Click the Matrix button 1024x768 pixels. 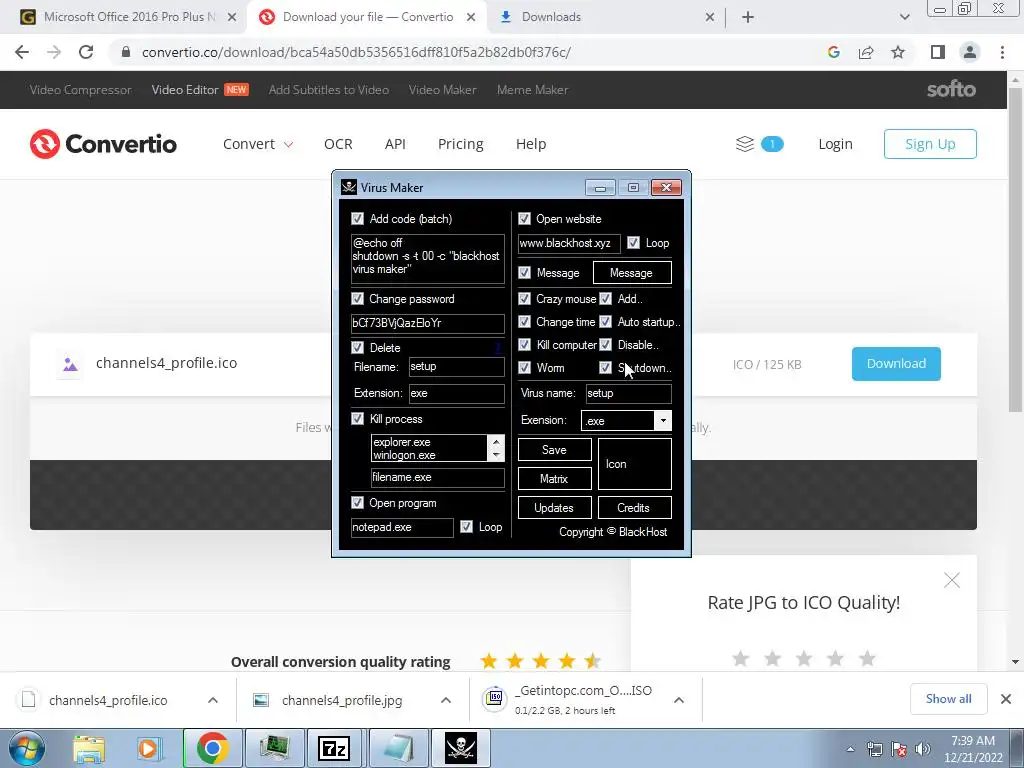point(554,479)
